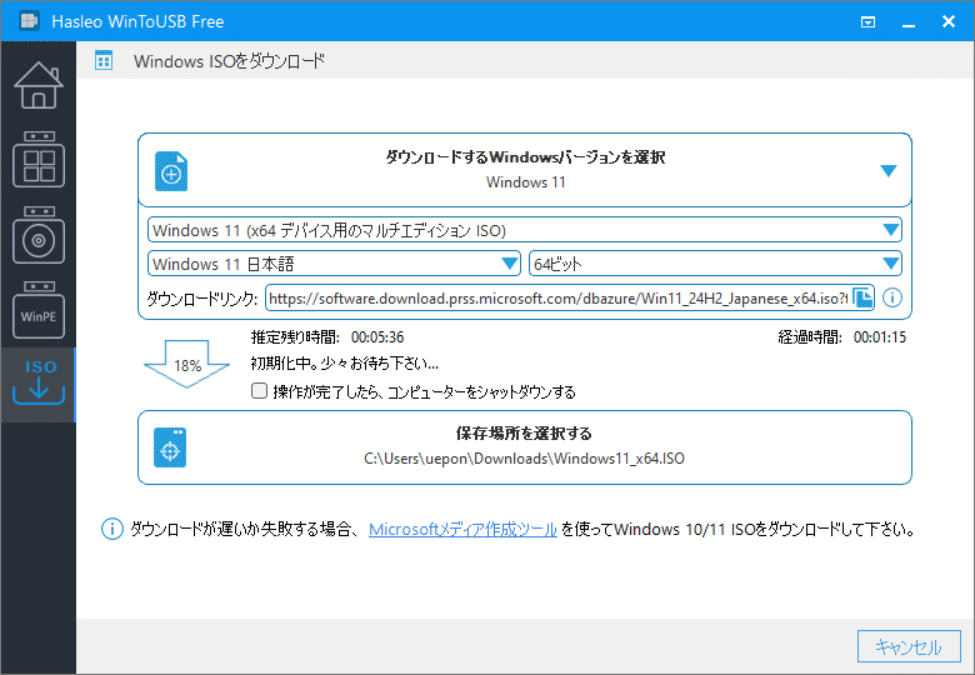Image resolution: width=975 pixels, height=675 pixels.
Task: Open the 64ビット architecture dropdown
Action: [888, 263]
